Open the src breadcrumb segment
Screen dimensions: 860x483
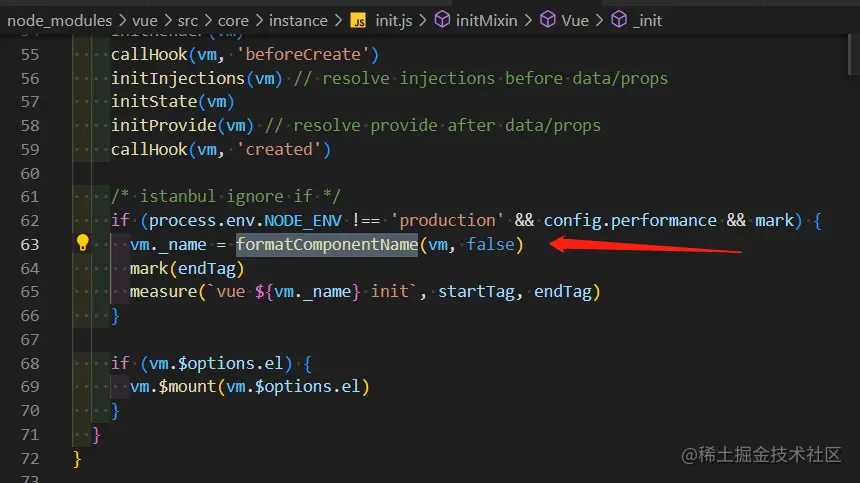188,21
